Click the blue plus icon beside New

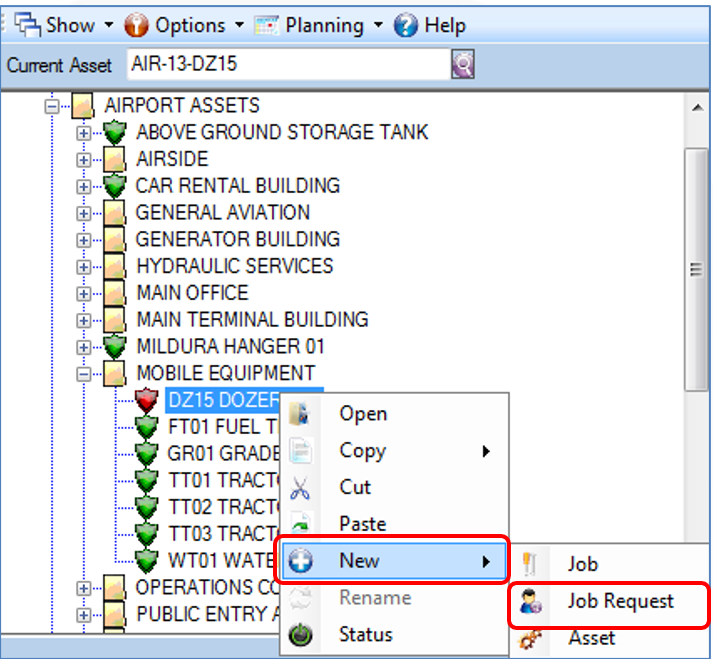click(301, 561)
